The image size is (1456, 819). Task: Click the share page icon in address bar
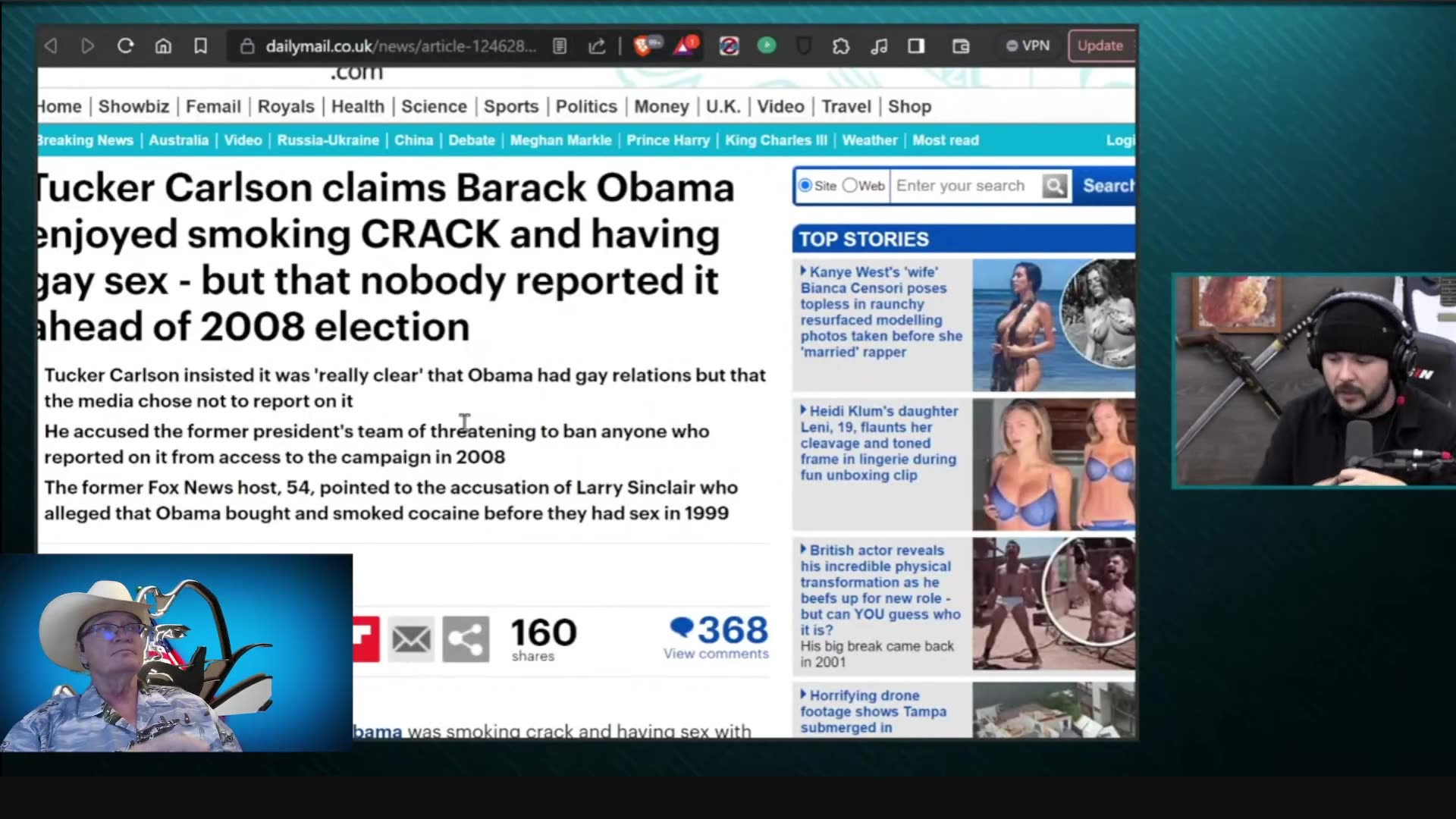pos(597,46)
